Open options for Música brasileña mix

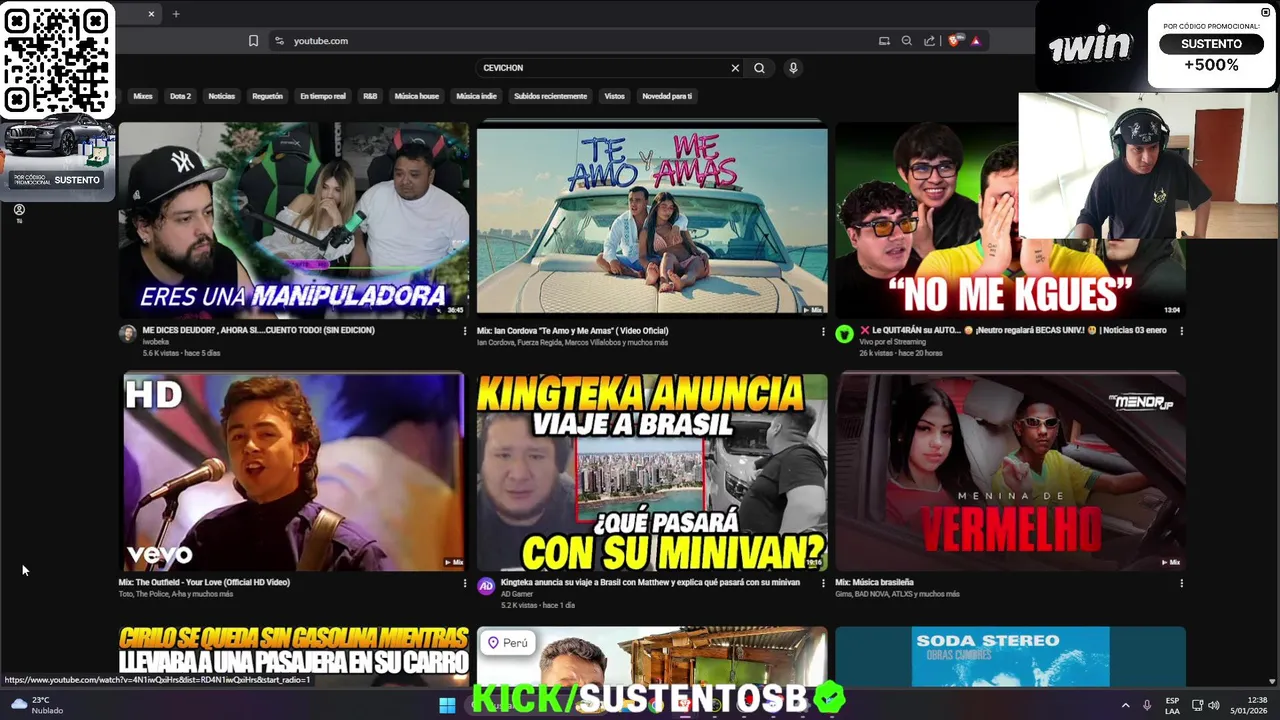1181,583
